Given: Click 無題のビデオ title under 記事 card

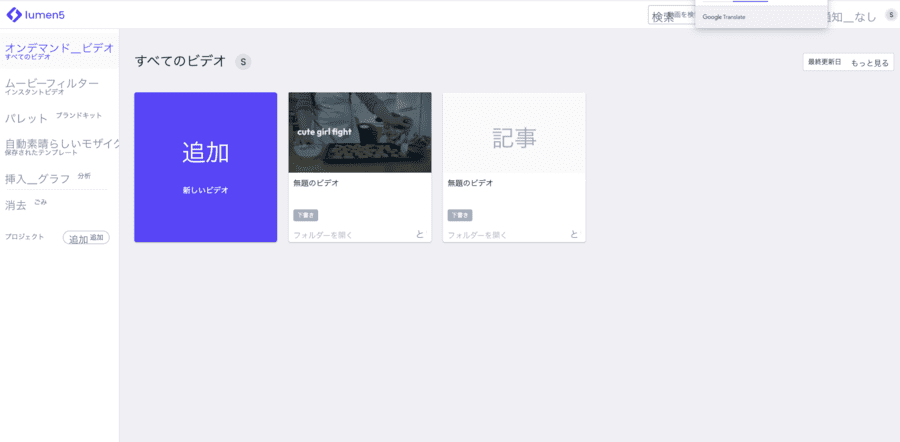Looking at the screenshot, I should (470, 184).
